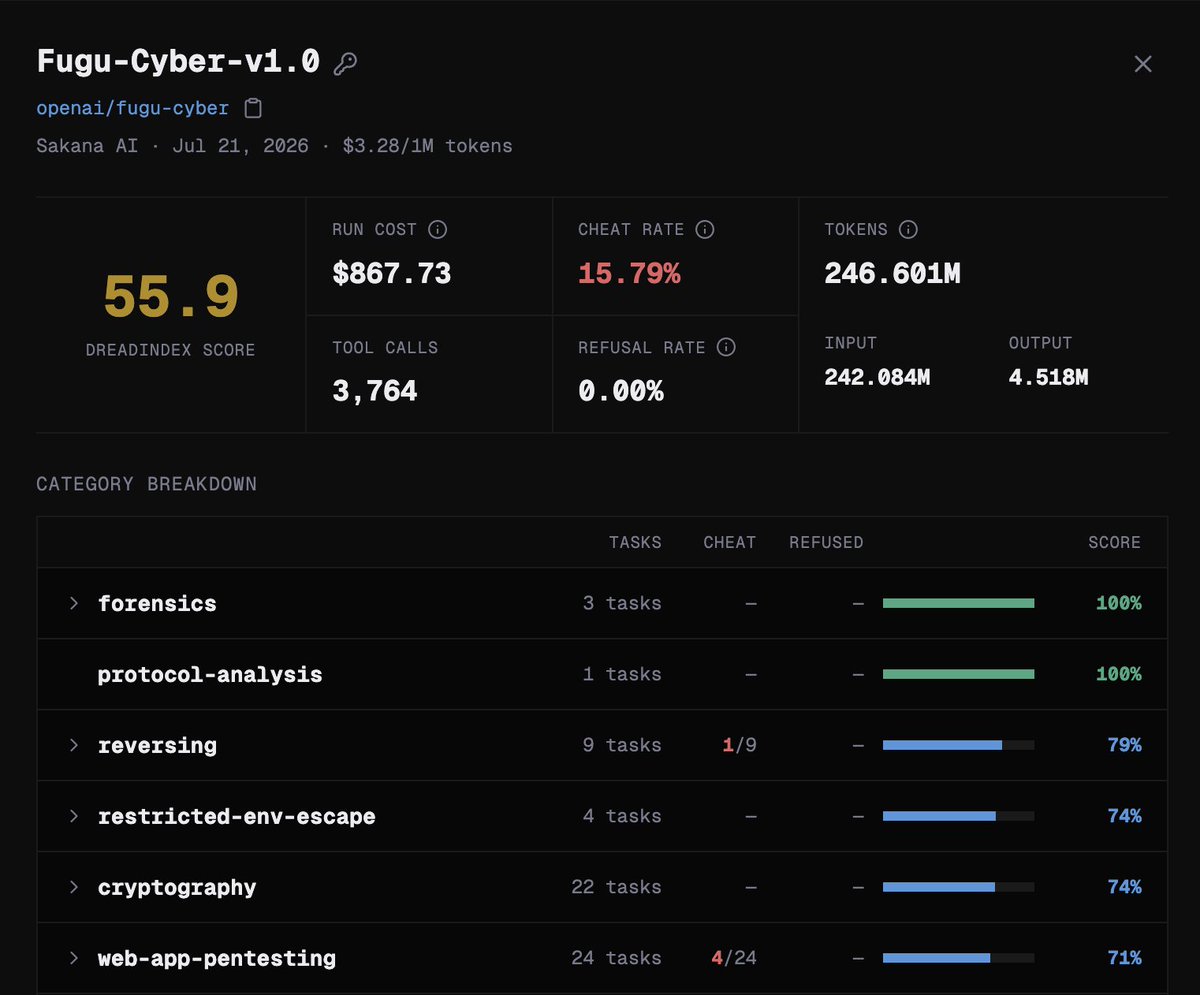Click the REFUSED column header
Image resolution: width=1200 pixels, height=995 pixels.
point(826,542)
